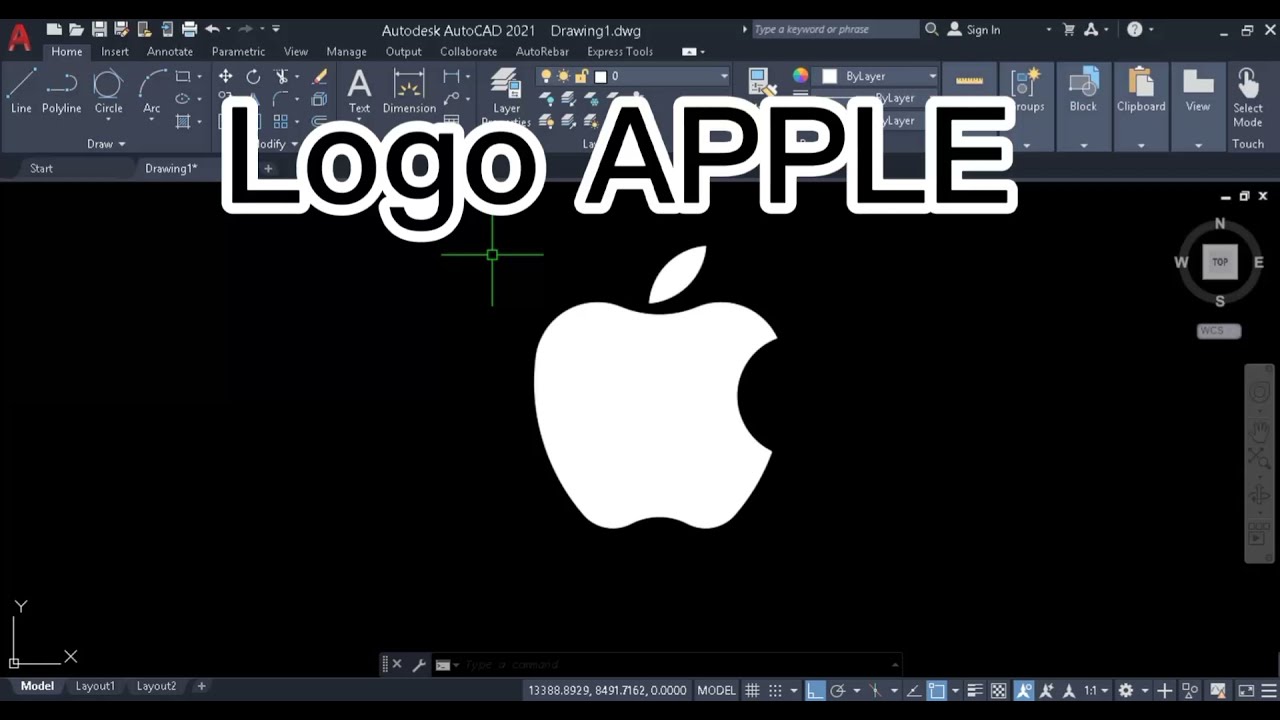Viewport: 1280px width, 720px height.
Task: Click the New drawing icon
Action: coord(54,29)
